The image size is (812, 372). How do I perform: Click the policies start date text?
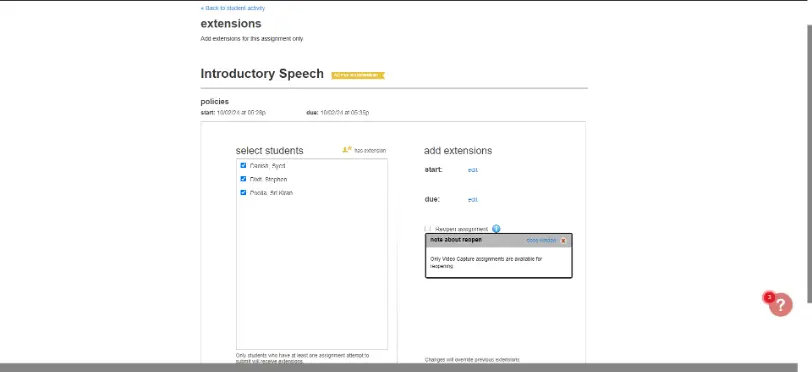[233, 112]
